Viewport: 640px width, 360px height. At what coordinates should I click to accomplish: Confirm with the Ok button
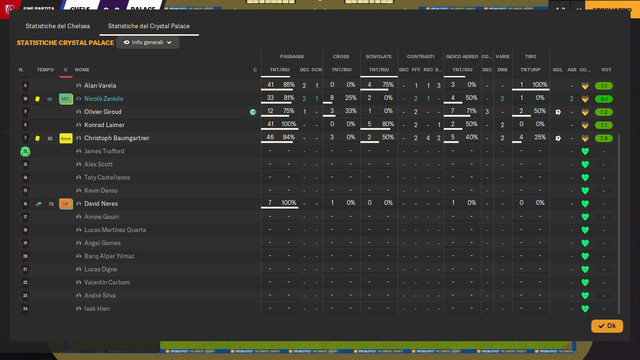point(607,326)
